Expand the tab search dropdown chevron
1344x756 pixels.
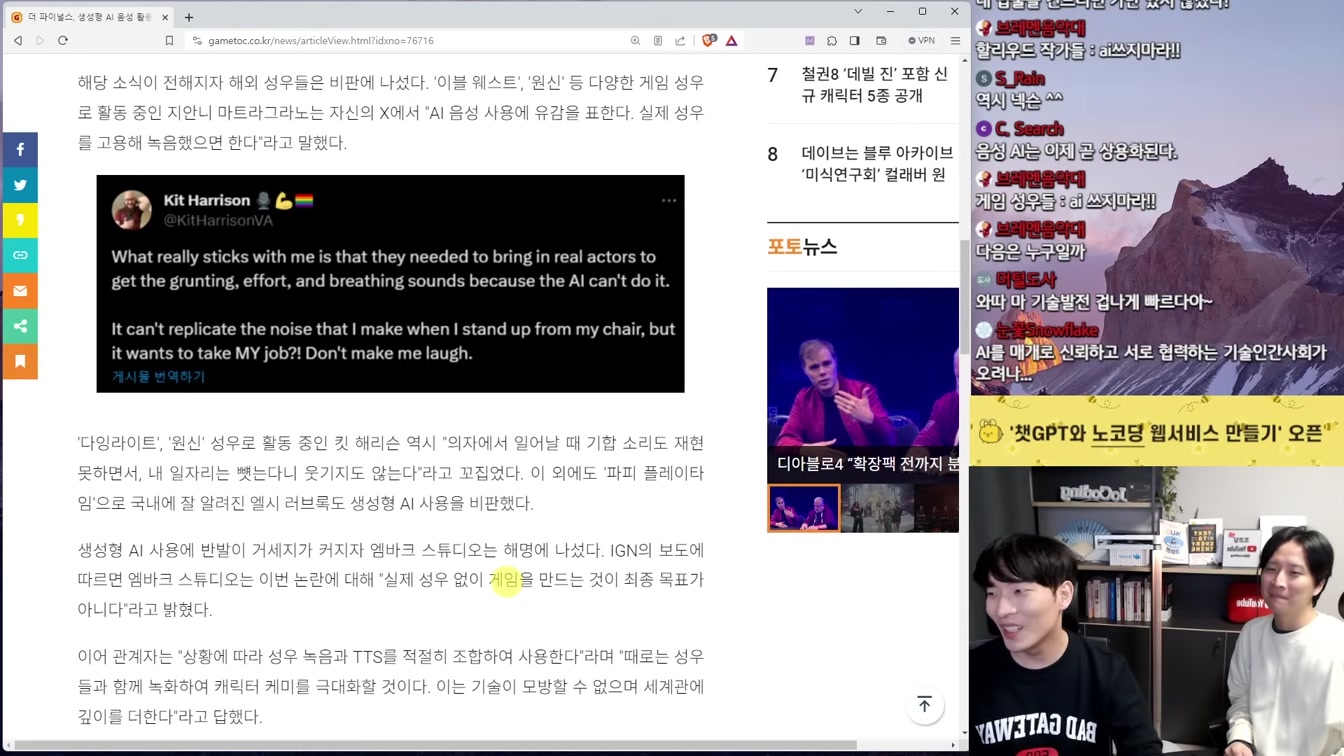pos(857,12)
